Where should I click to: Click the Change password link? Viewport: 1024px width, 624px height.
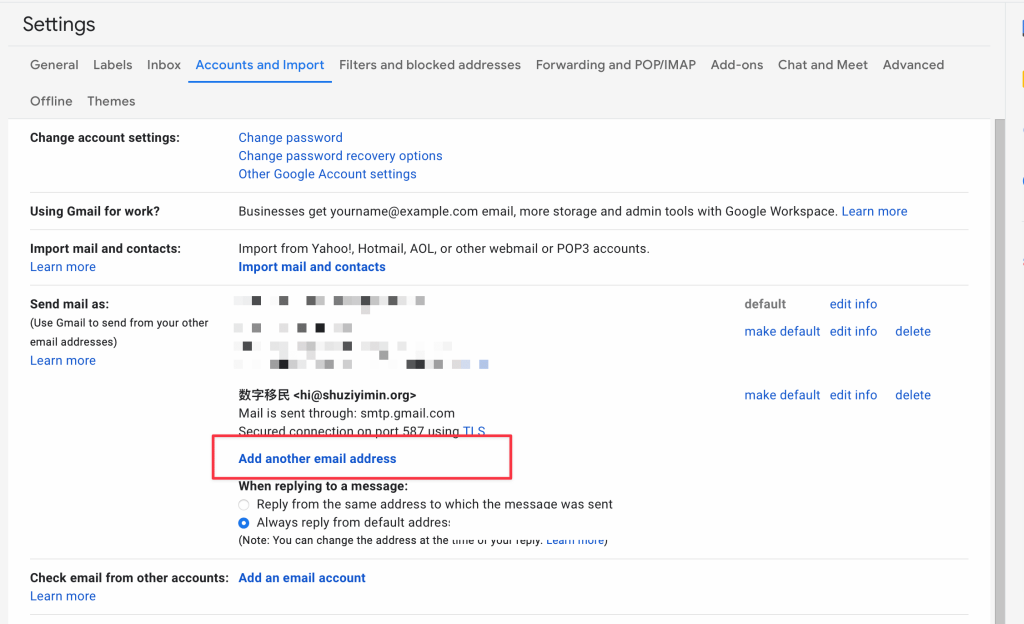tap(290, 138)
